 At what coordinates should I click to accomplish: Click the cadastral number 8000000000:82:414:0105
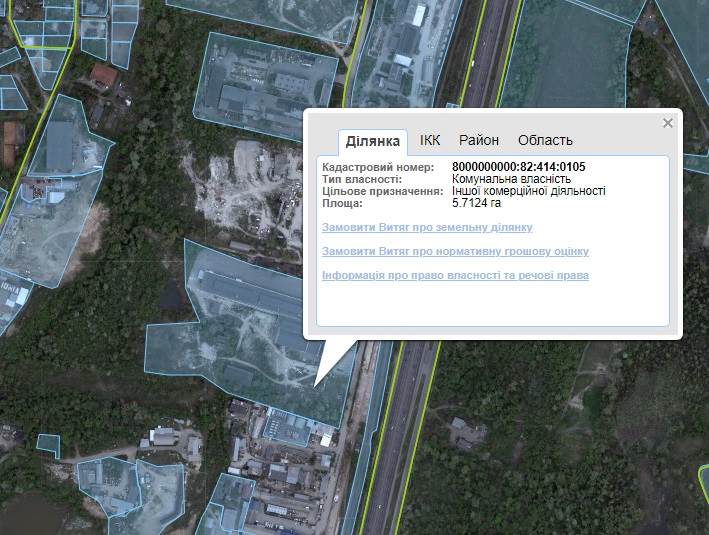click(x=518, y=167)
